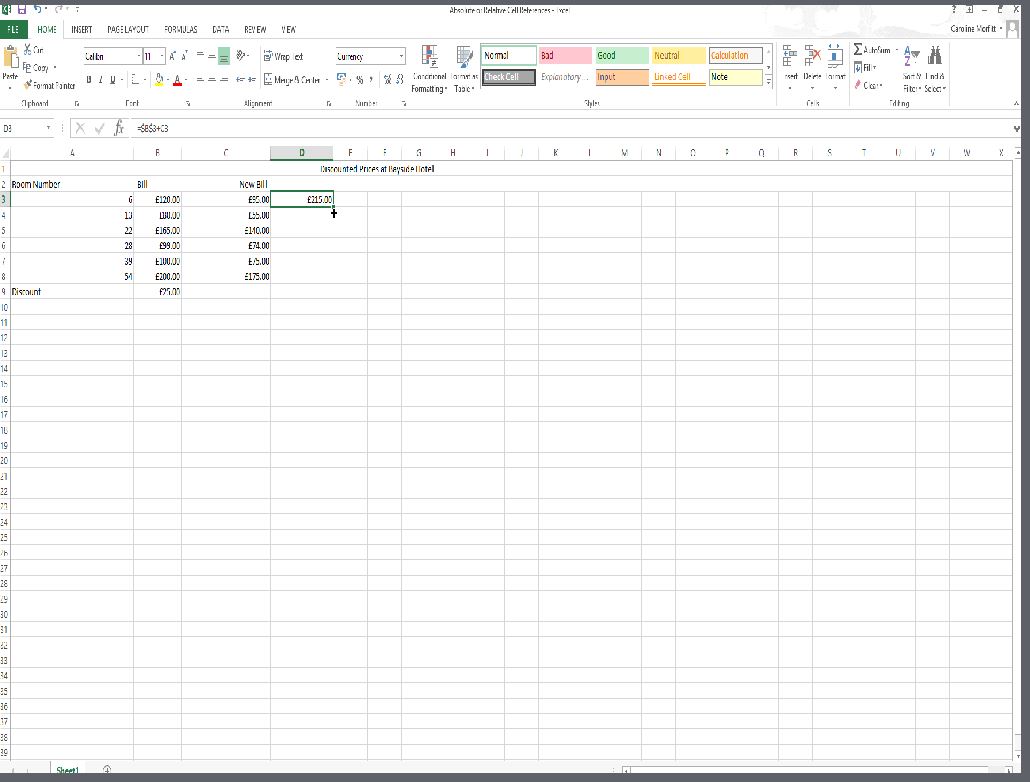Apply the Bad cell style
Viewport: 1030px width, 782px height.
tap(565, 56)
